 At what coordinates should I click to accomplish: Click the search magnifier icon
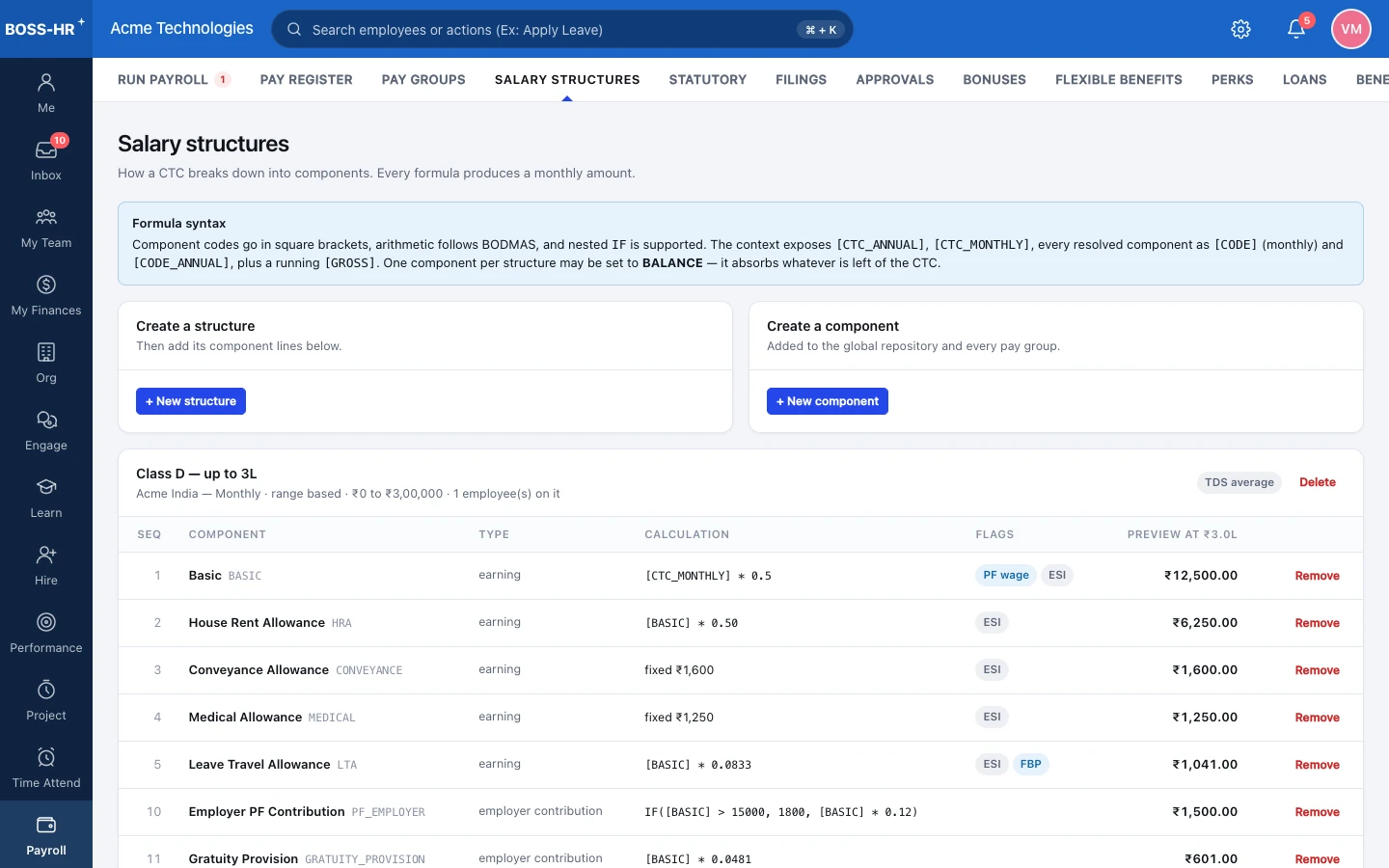[294, 29]
